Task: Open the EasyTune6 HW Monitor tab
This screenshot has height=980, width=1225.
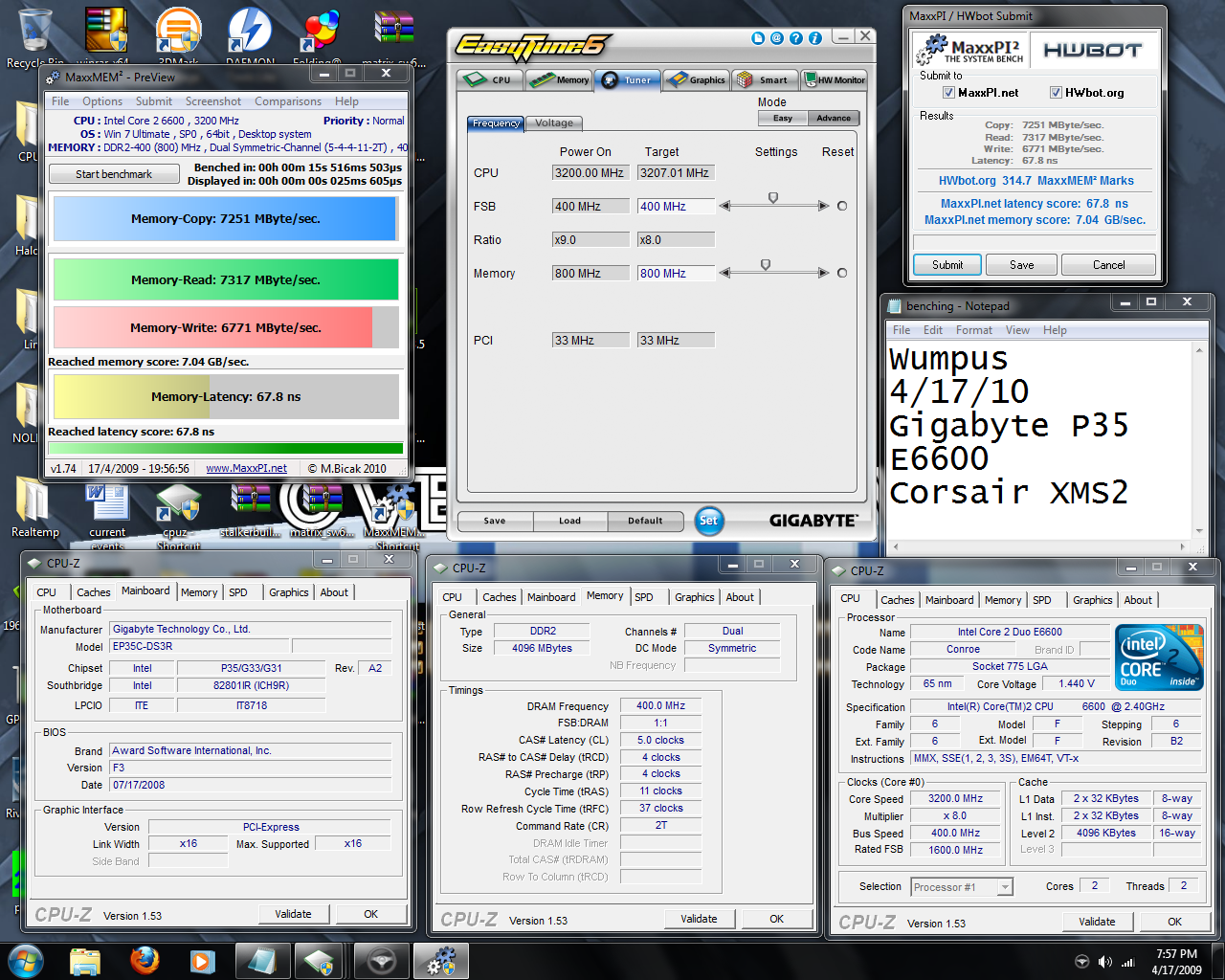Action: pos(835,80)
